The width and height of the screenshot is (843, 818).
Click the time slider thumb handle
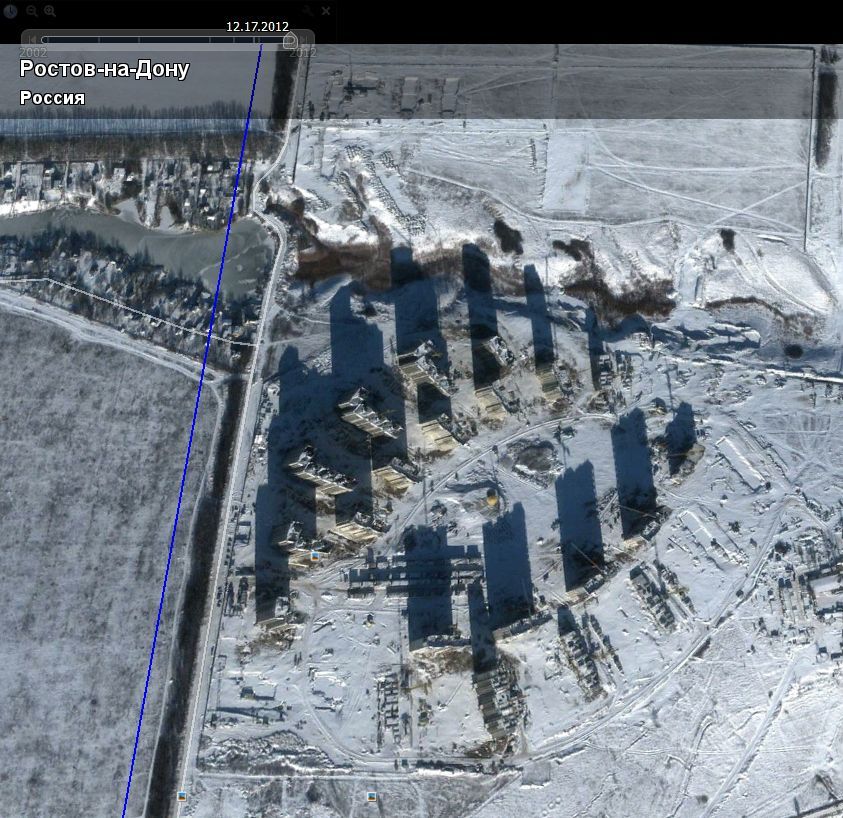(290, 40)
